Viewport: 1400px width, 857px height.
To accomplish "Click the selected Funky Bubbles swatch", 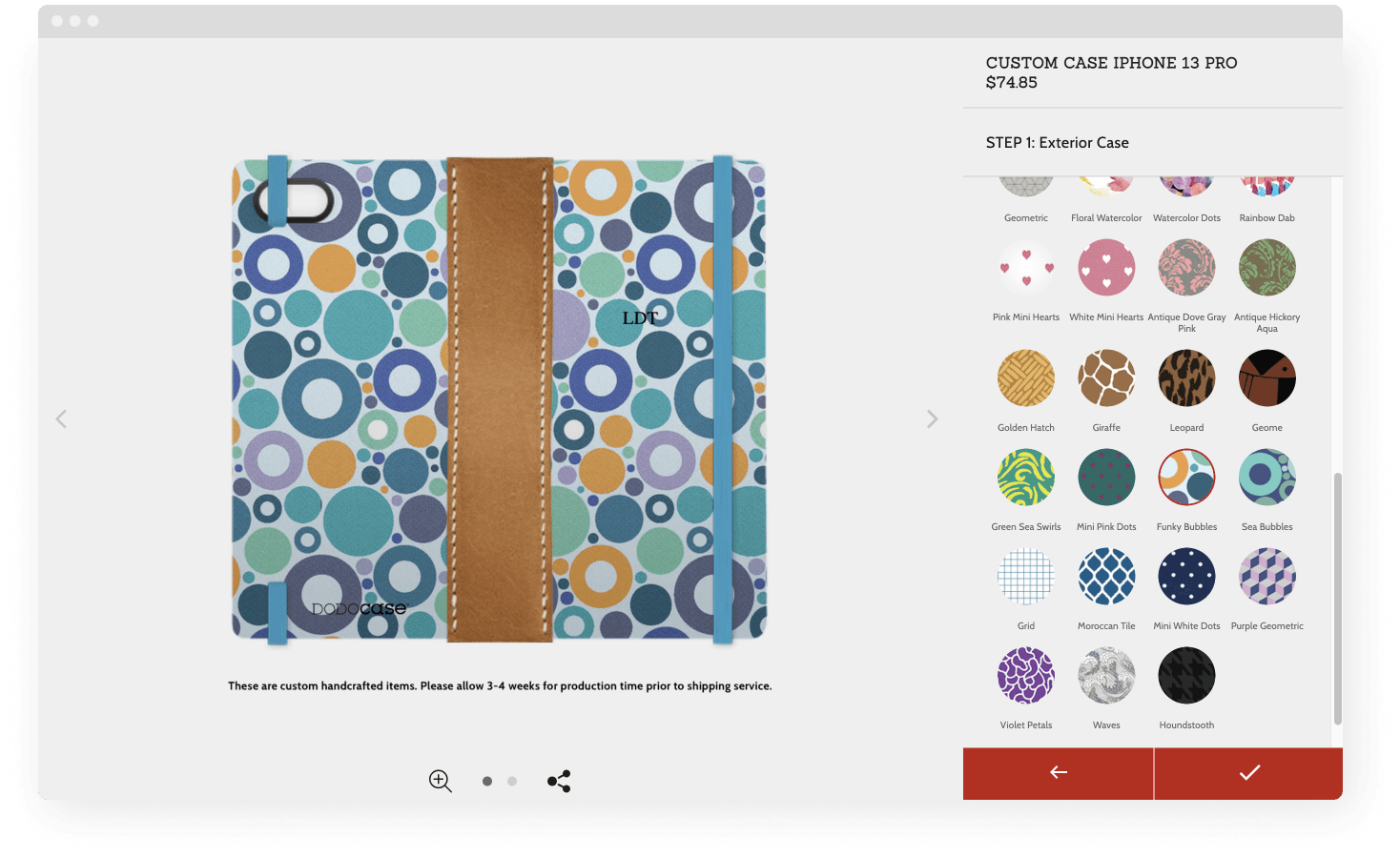I will pos(1186,478).
